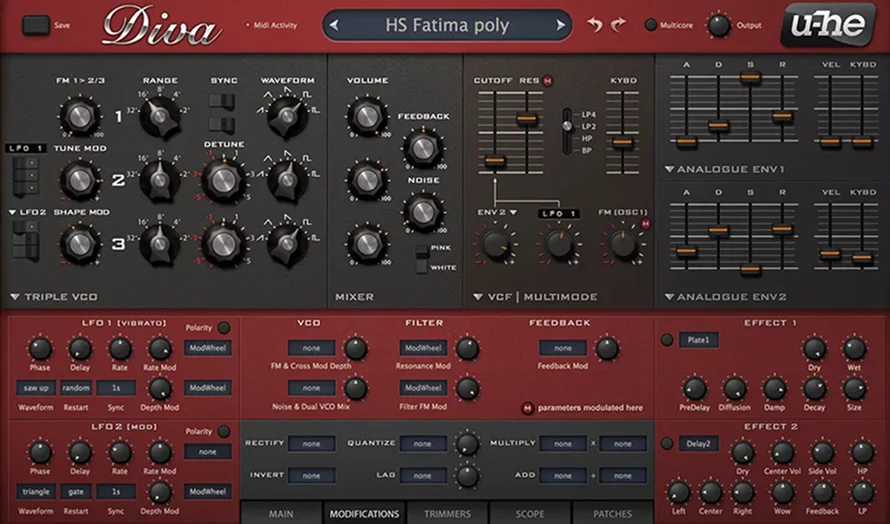The width and height of the screenshot is (890, 524).
Task: Click the Save button icon
Action: (x=36, y=25)
